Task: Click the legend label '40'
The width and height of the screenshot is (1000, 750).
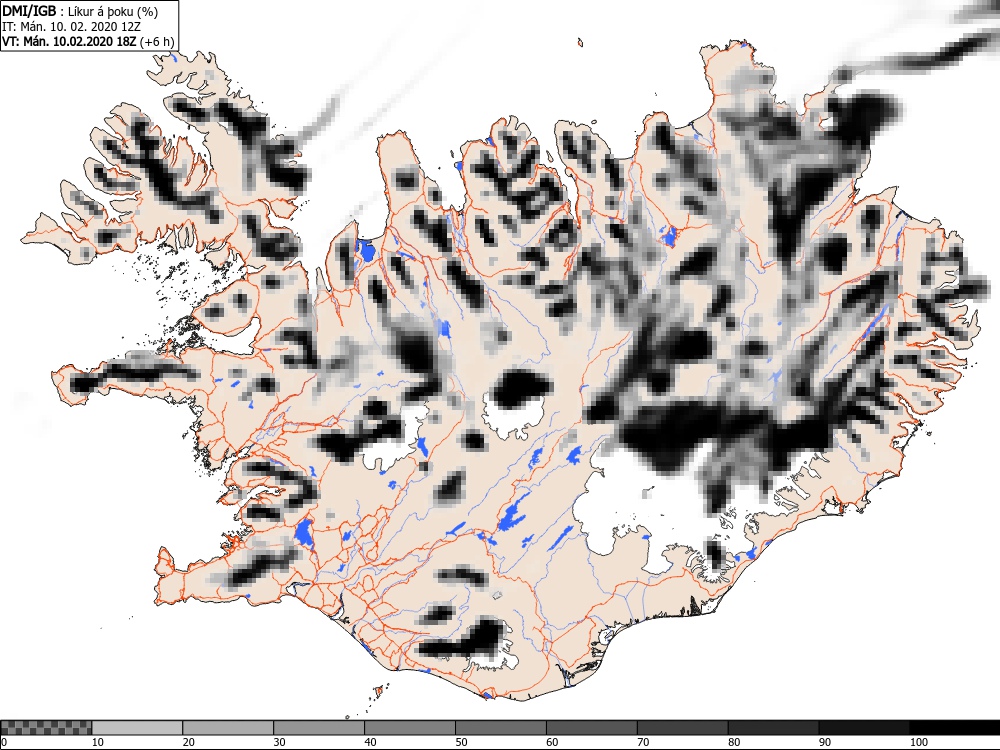Action: click(371, 742)
